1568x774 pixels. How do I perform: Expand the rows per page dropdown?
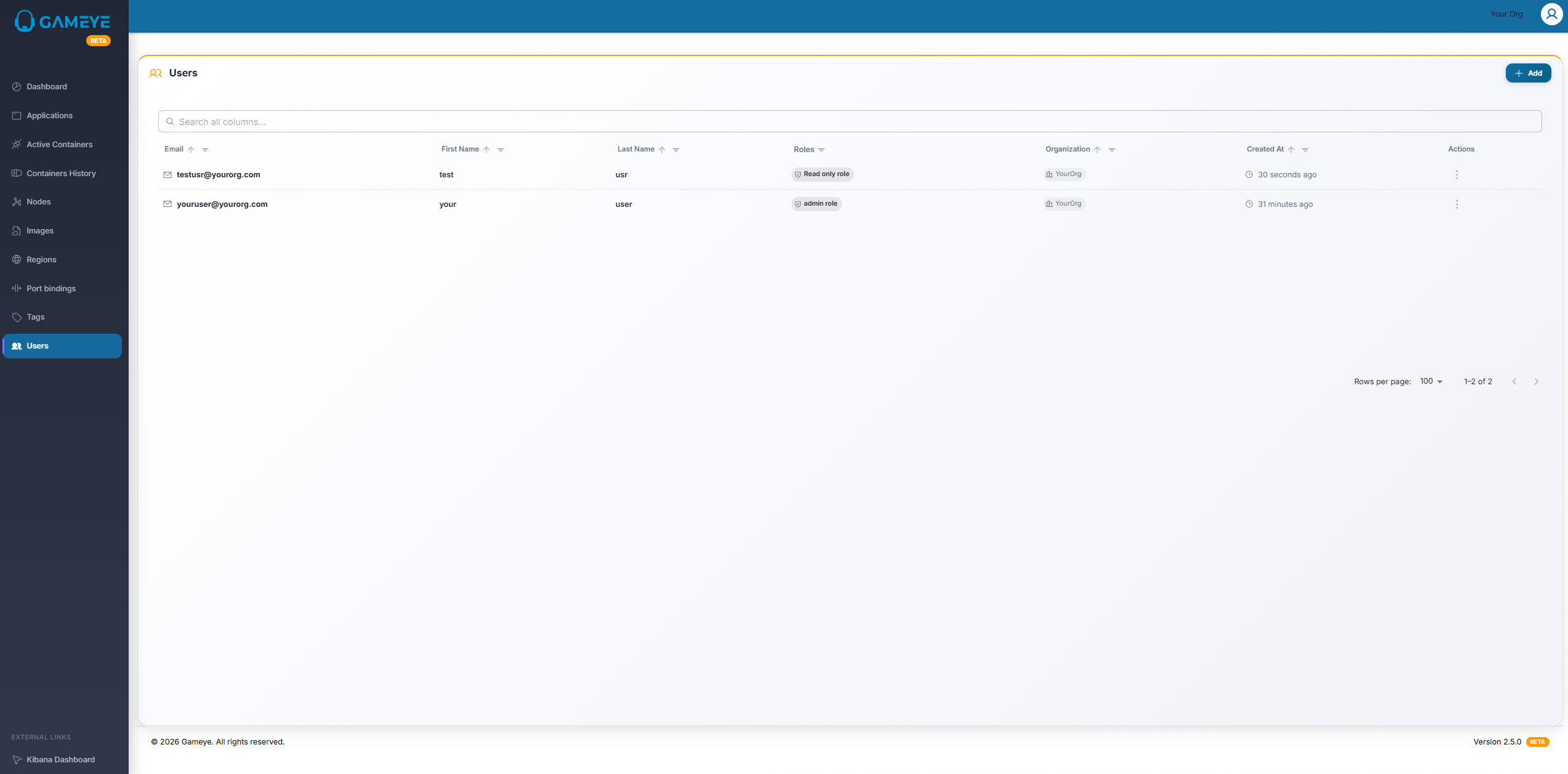[x=1431, y=382]
